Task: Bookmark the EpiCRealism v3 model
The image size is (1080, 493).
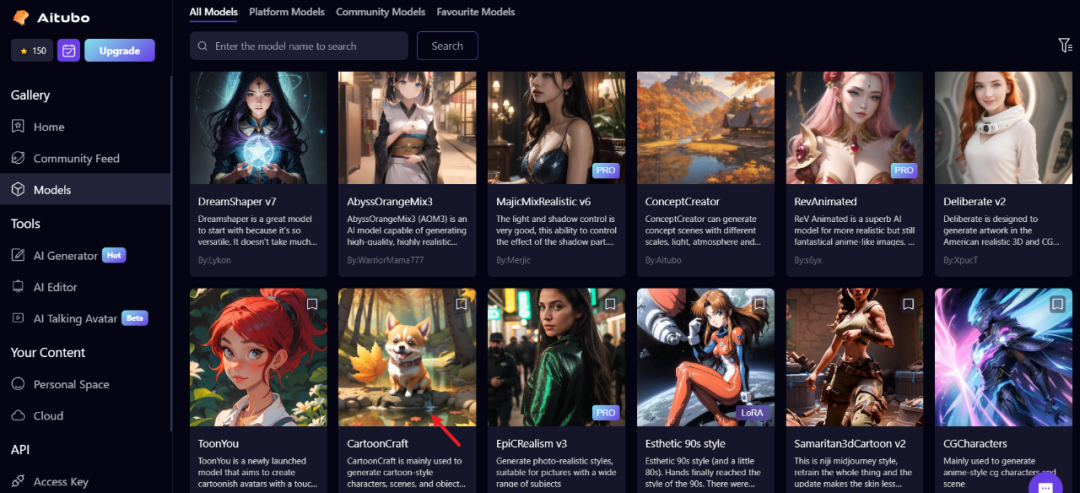Action: click(x=610, y=304)
